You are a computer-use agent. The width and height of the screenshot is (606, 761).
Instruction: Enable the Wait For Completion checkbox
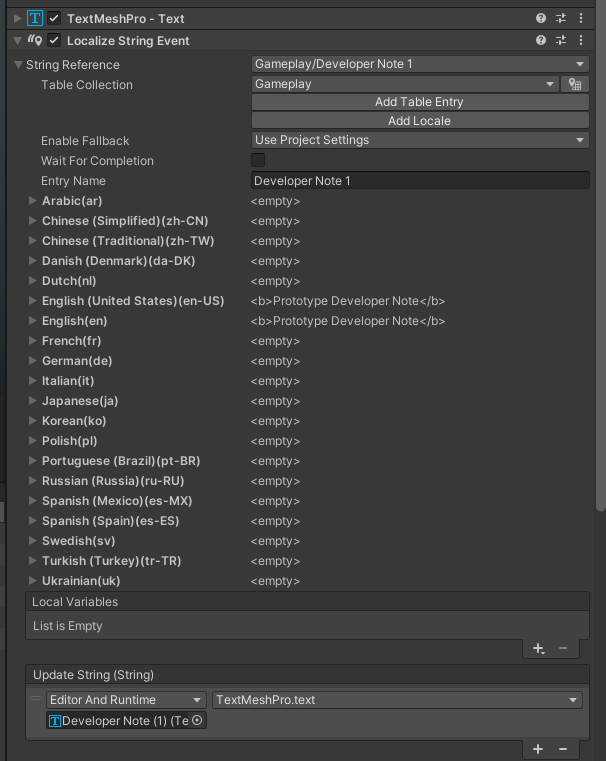click(258, 160)
